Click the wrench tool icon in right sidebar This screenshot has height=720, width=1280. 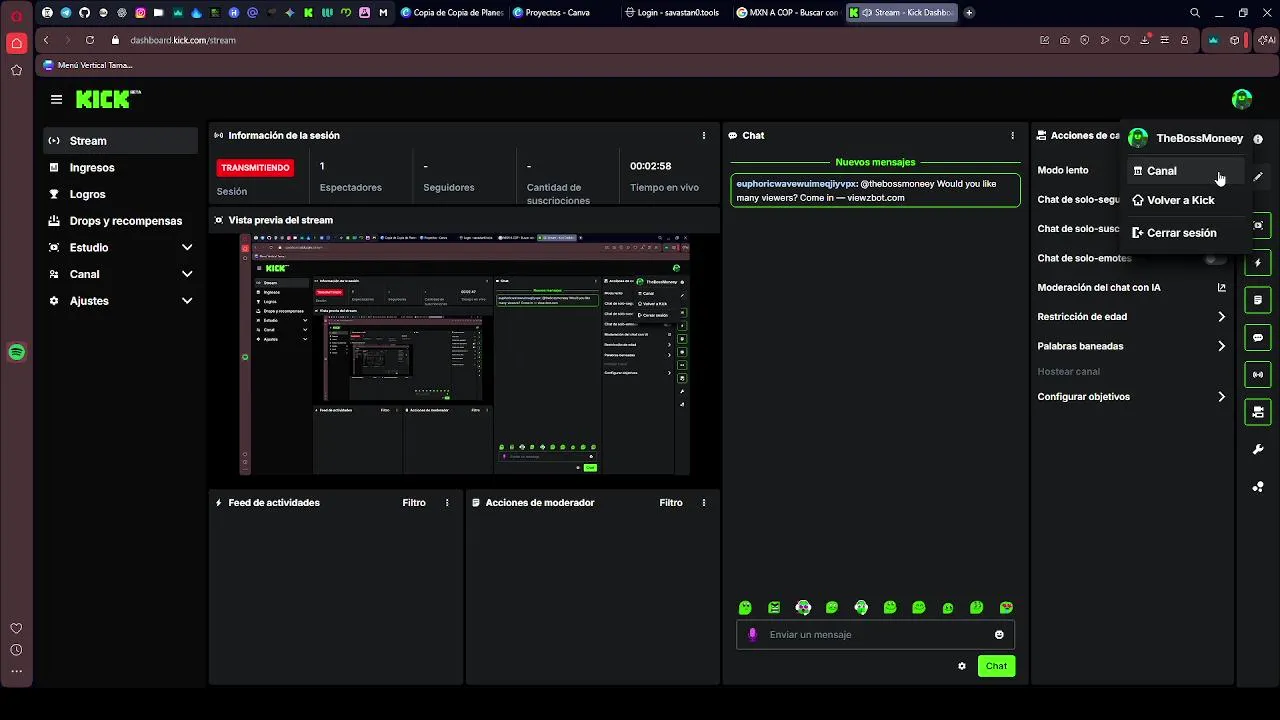pyautogui.click(x=1258, y=450)
